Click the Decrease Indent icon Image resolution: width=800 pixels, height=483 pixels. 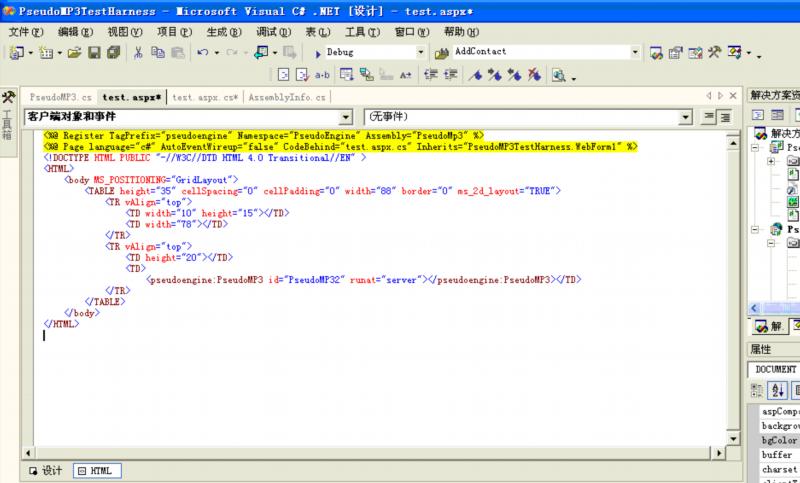click(431, 75)
